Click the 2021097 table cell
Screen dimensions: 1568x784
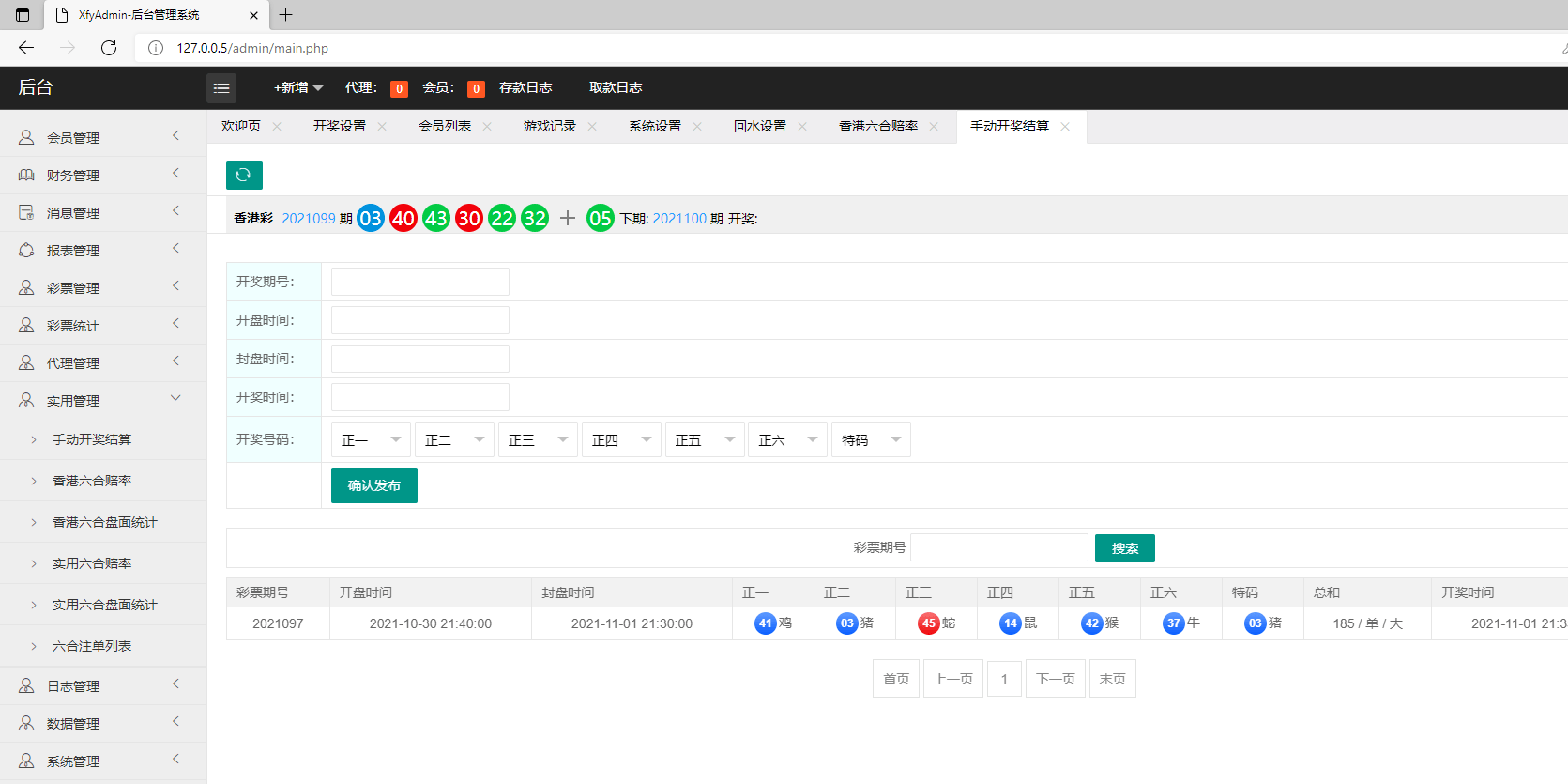click(278, 623)
